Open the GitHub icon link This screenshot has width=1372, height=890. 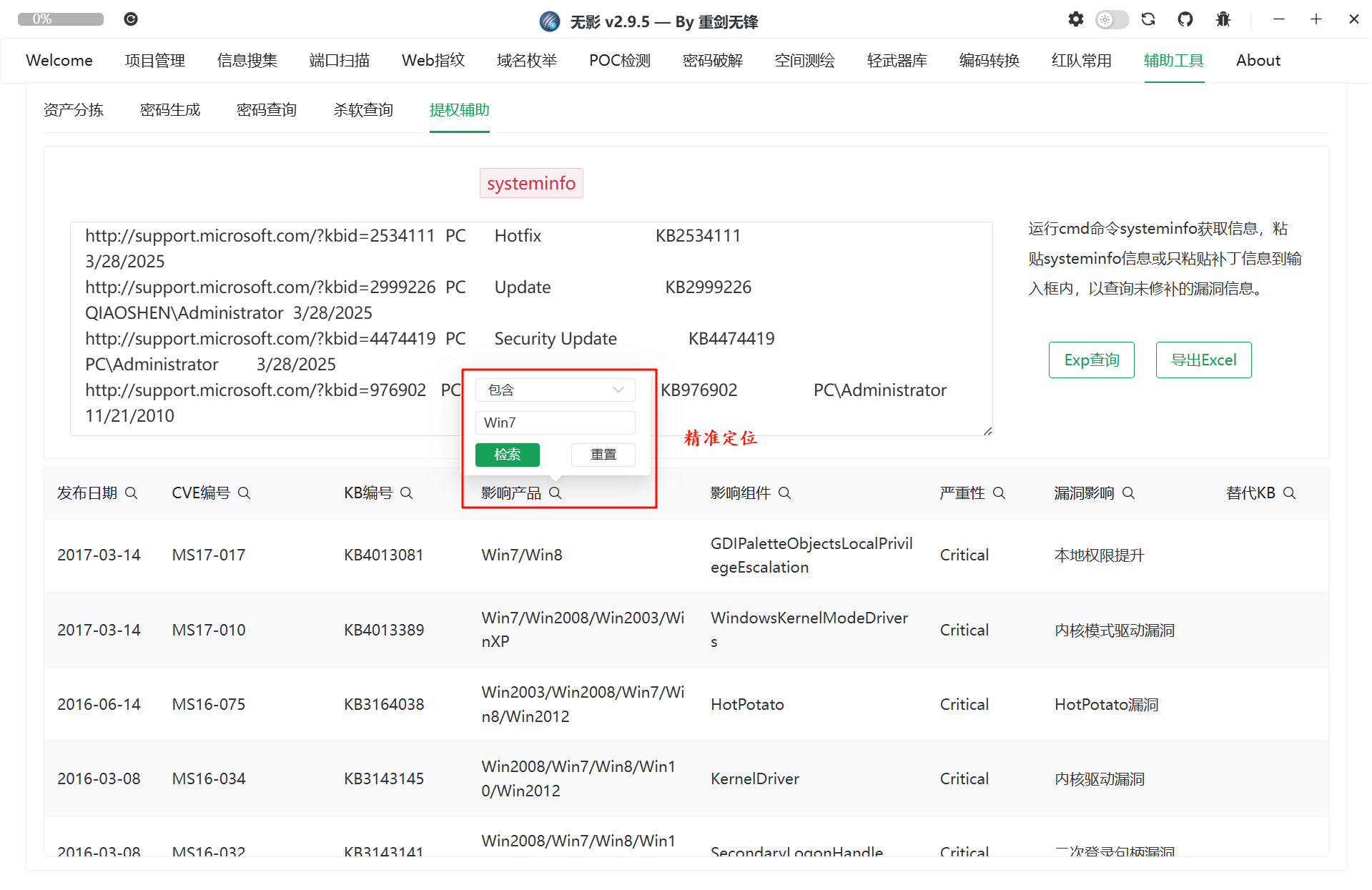tap(1185, 19)
